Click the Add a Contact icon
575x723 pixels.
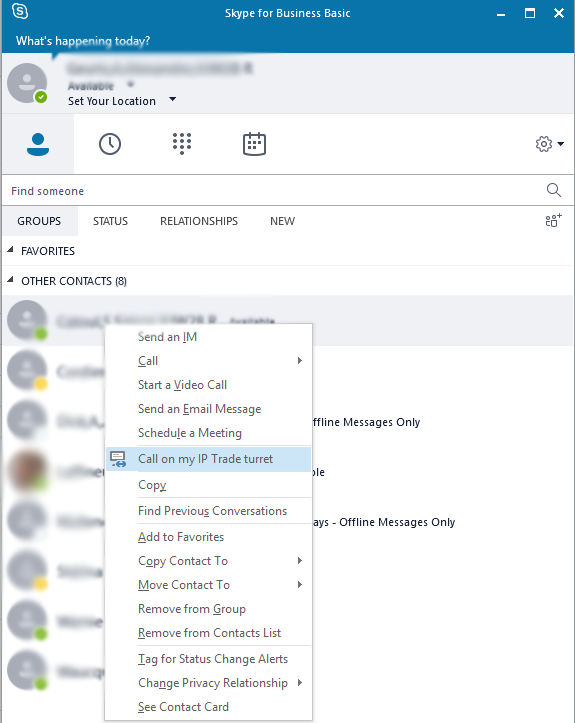click(x=553, y=220)
